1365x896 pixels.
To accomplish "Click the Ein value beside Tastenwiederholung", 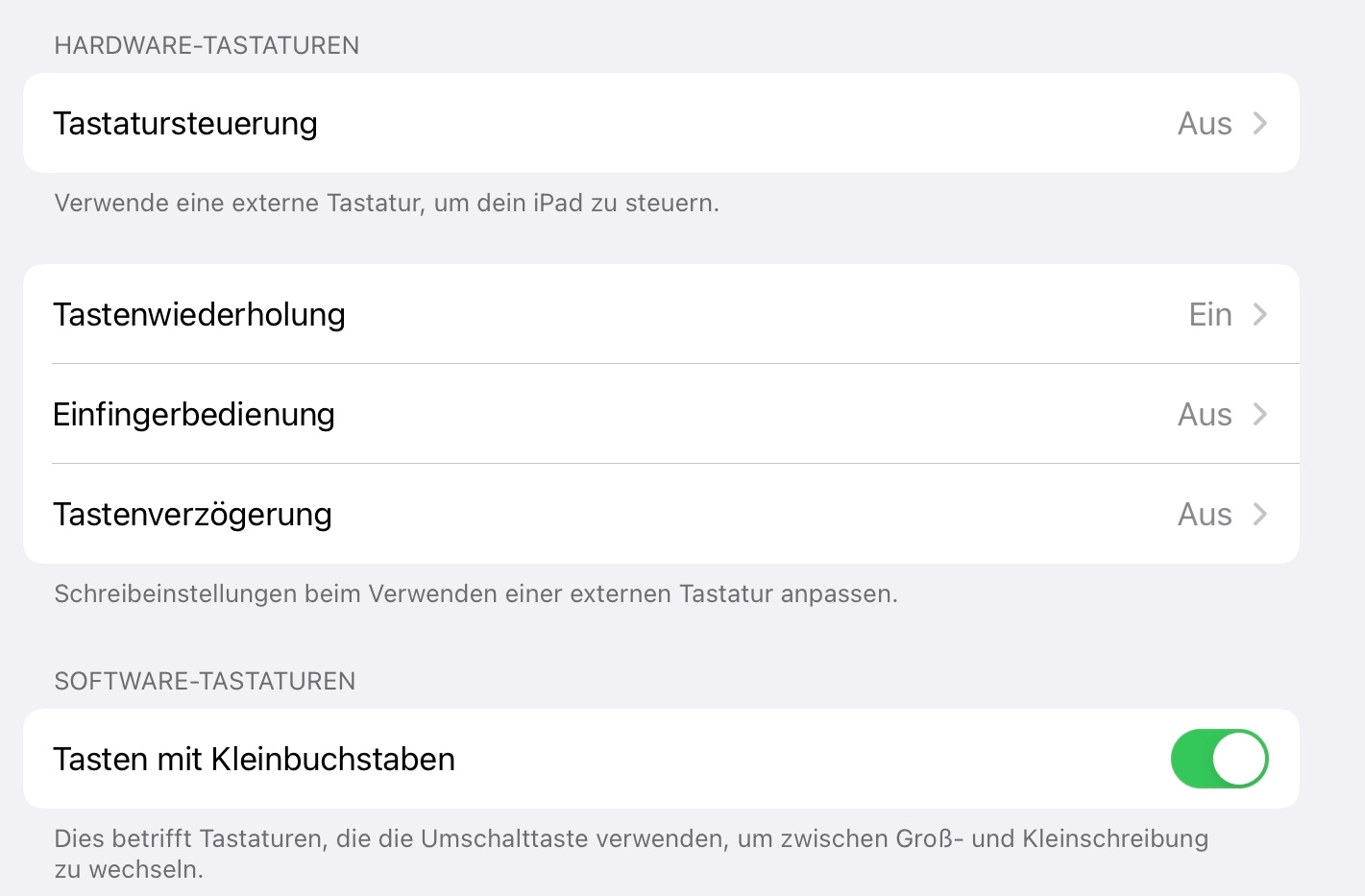I will 1210,315.
